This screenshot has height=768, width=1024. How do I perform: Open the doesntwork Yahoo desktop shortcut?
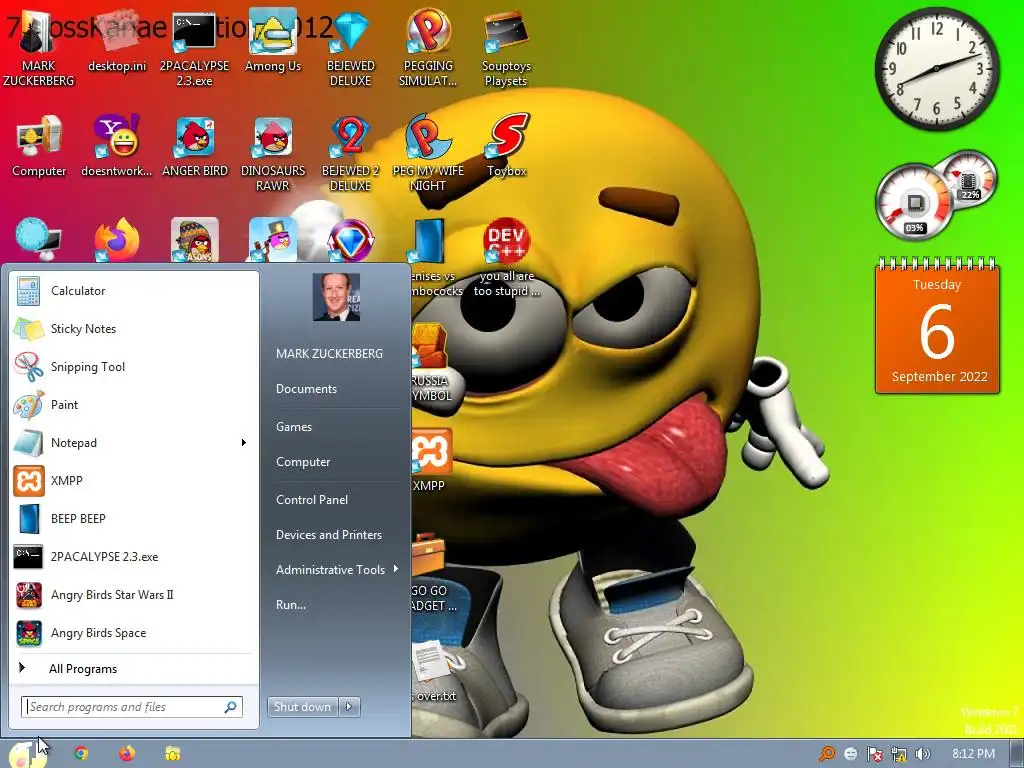click(x=116, y=147)
